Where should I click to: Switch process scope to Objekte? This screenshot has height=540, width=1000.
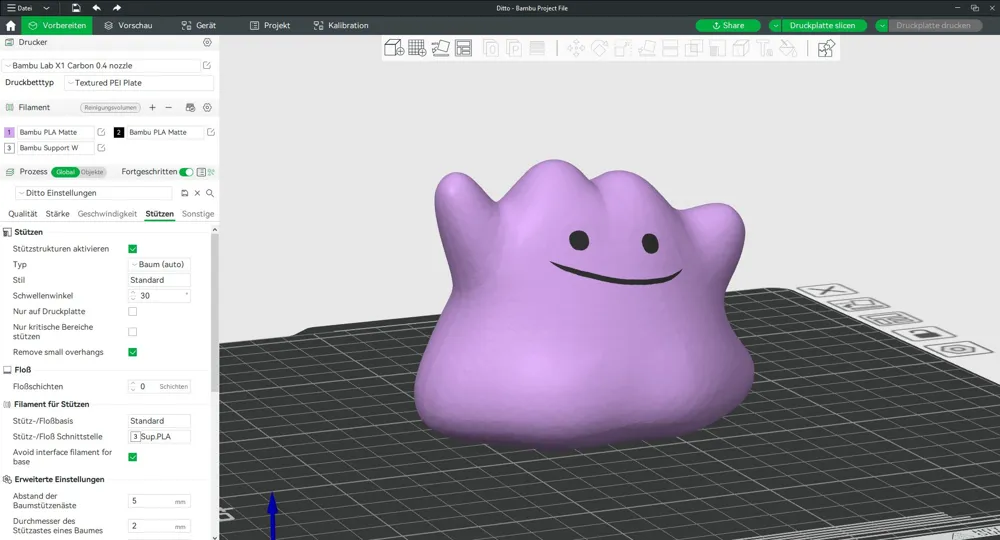point(92,172)
